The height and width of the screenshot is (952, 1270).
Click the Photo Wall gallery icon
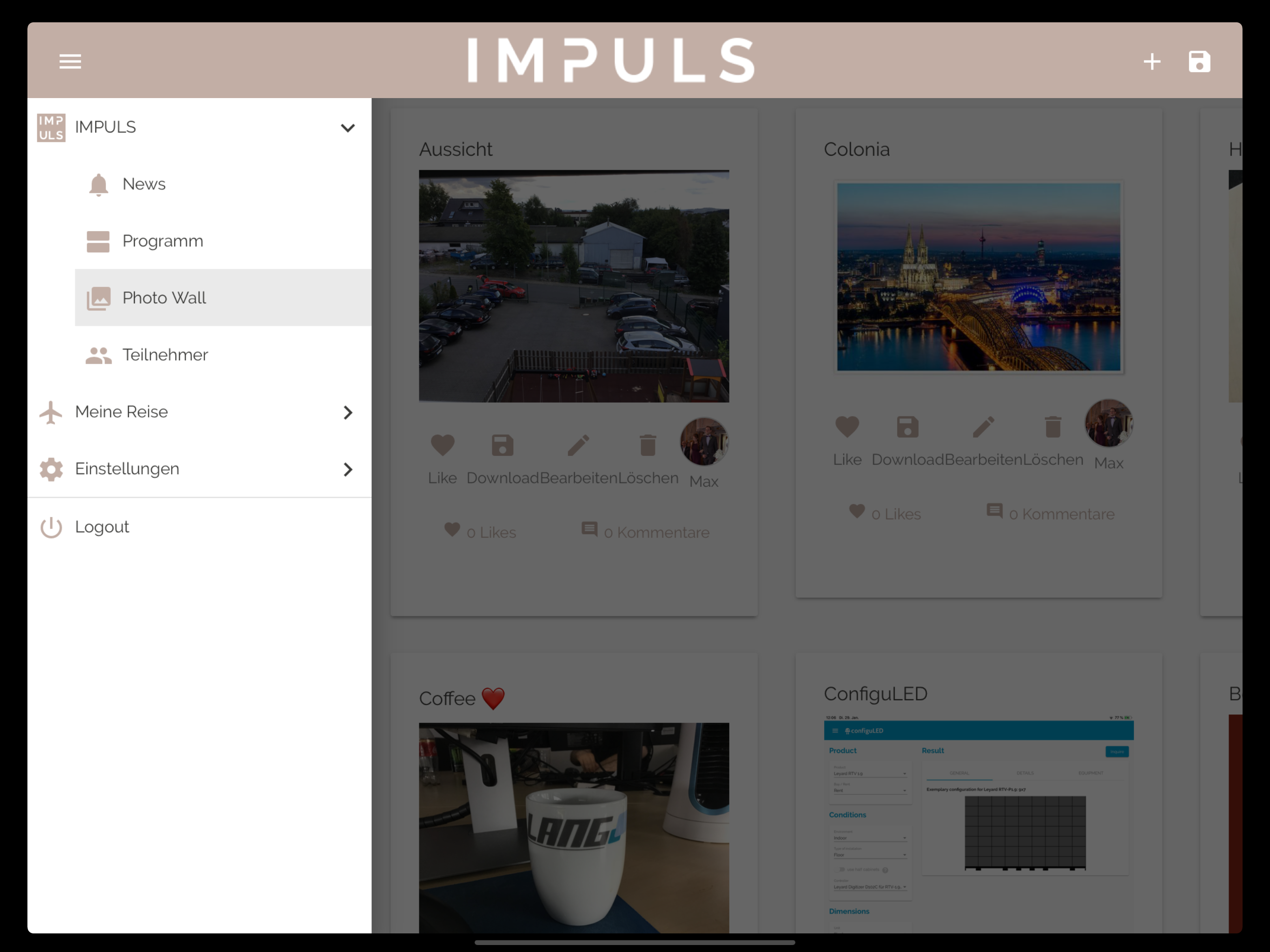[98, 298]
